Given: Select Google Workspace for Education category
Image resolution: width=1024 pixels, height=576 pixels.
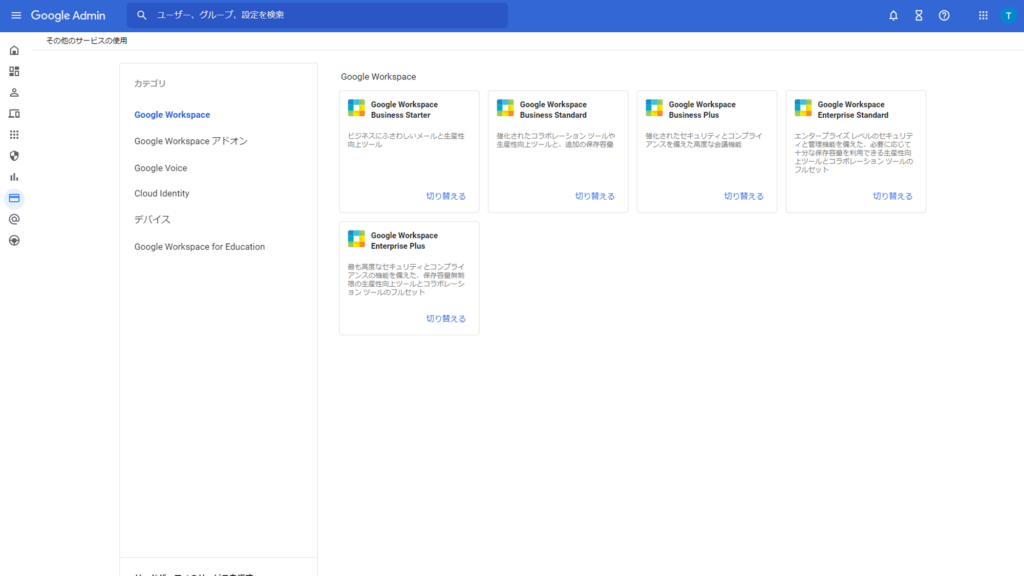Looking at the screenshot, I should tap(200, 247).
